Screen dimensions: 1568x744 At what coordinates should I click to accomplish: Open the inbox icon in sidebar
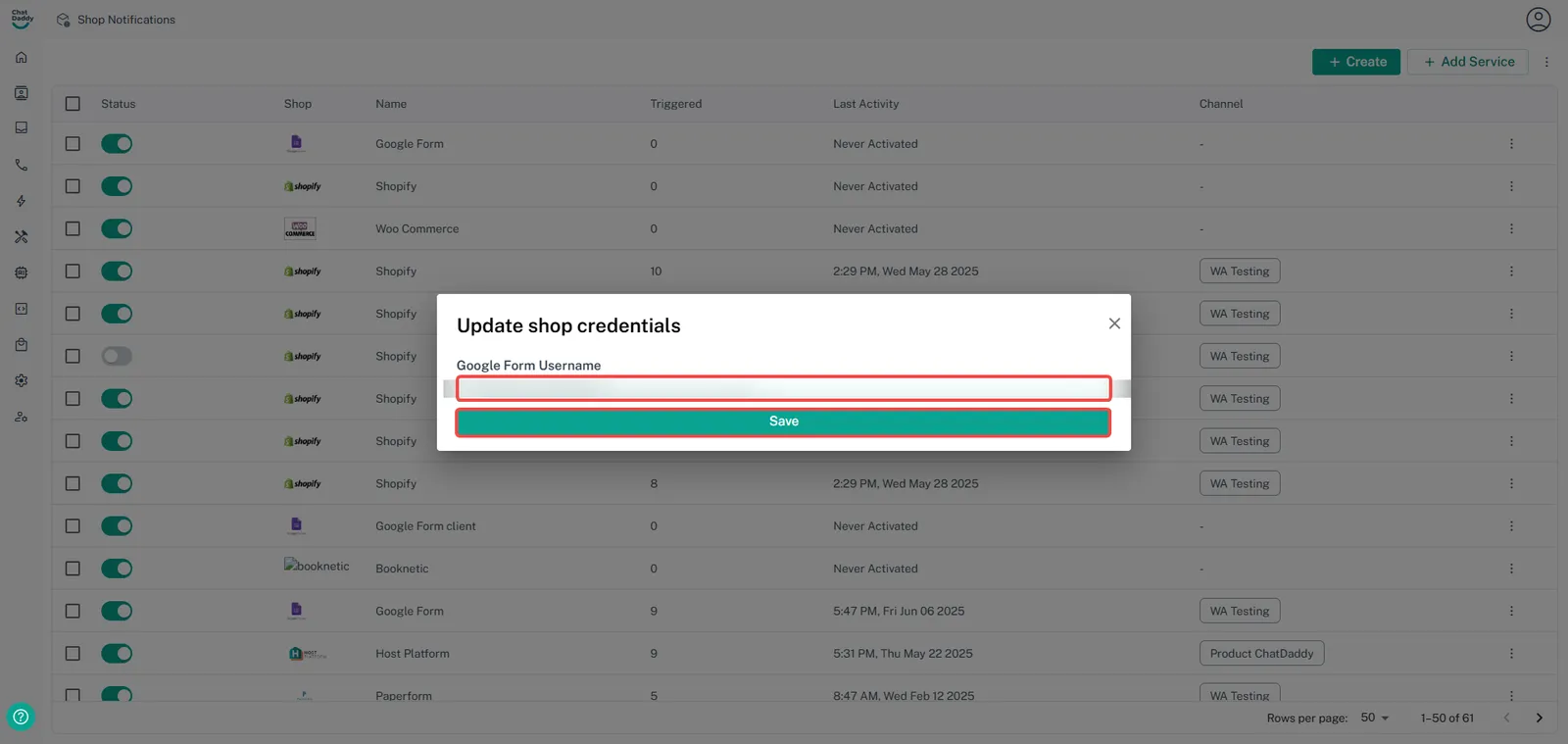(21, 128)
